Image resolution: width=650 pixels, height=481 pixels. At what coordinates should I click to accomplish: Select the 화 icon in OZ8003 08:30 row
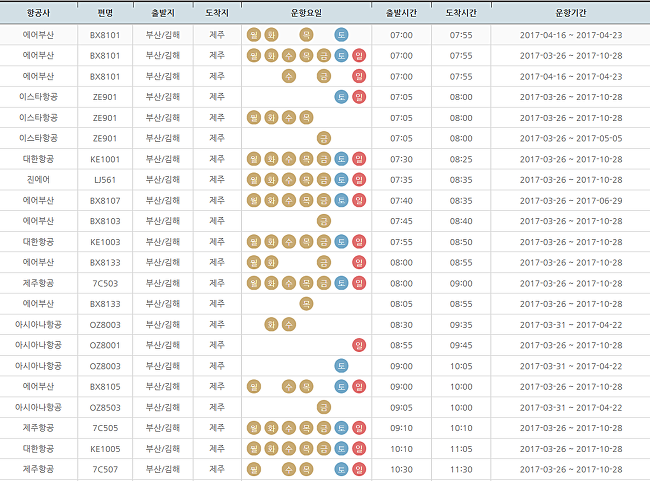click(x=271, y=324)
